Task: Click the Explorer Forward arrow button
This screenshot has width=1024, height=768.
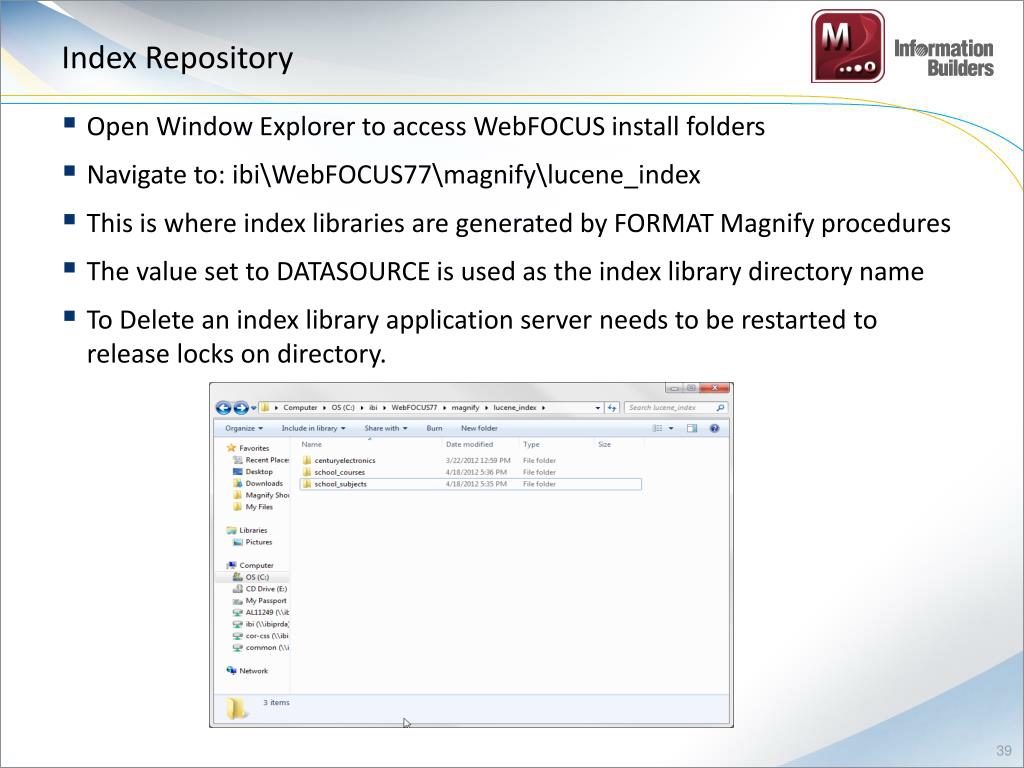Action: coord(241,408)
